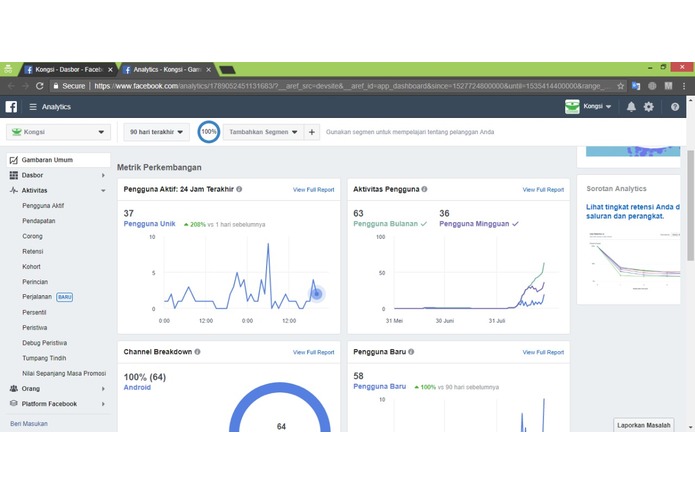The width and height of the screenshot is (695, 494).
Task: Expand the Orang sidebar section arrow
Action: pyautogui.click(x=103, y=389)
